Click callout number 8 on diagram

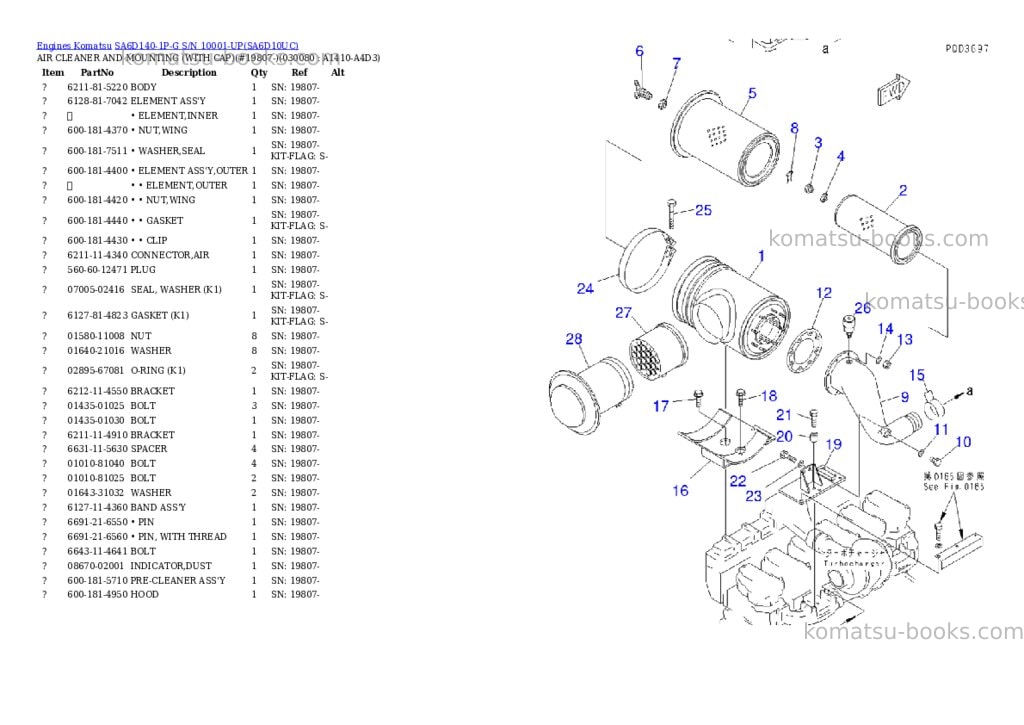[x=794, y=128]
